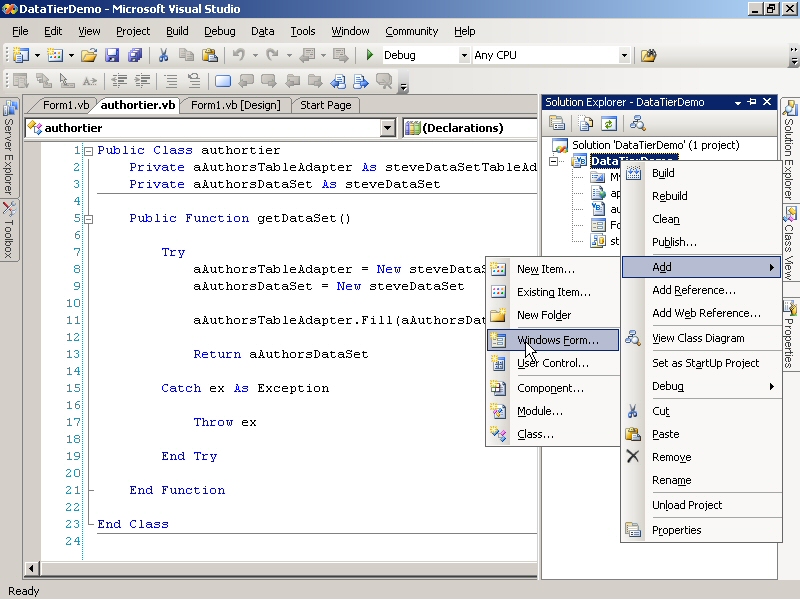Click editor horizontal scrollbar left arrow
This screenshot has height=600, width=800.
point(31,568)
